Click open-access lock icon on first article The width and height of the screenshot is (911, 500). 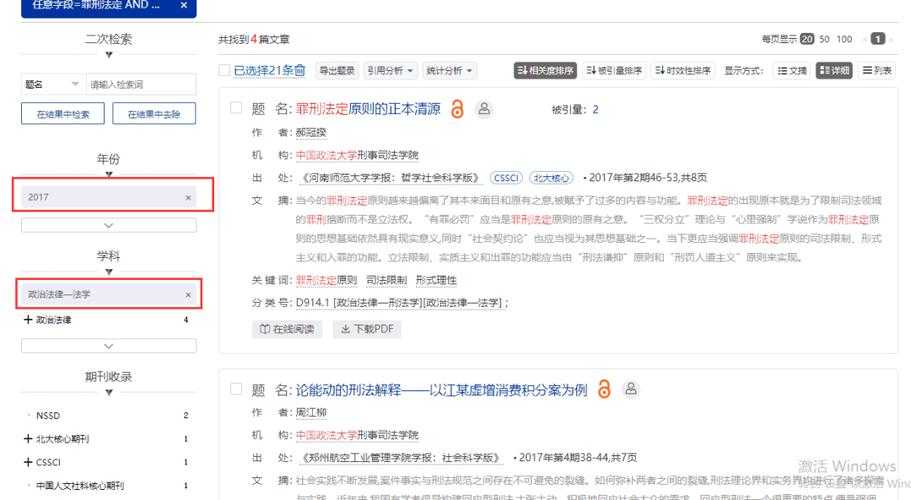click(457, 109)
